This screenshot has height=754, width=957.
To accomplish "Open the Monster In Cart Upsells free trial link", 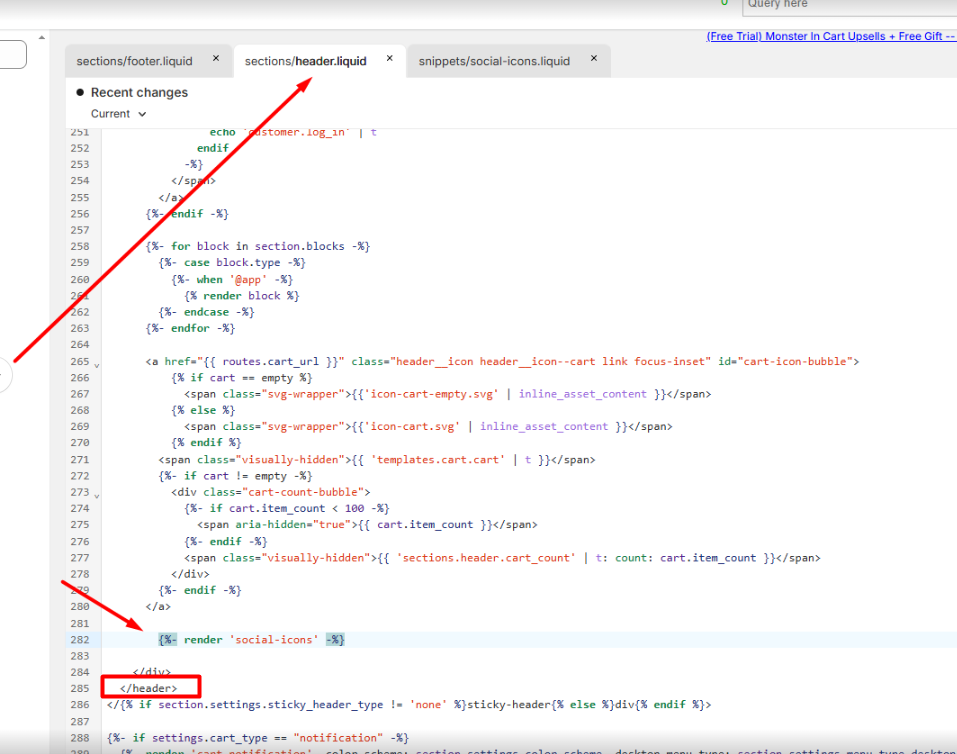I will click(x=831, y=36).
